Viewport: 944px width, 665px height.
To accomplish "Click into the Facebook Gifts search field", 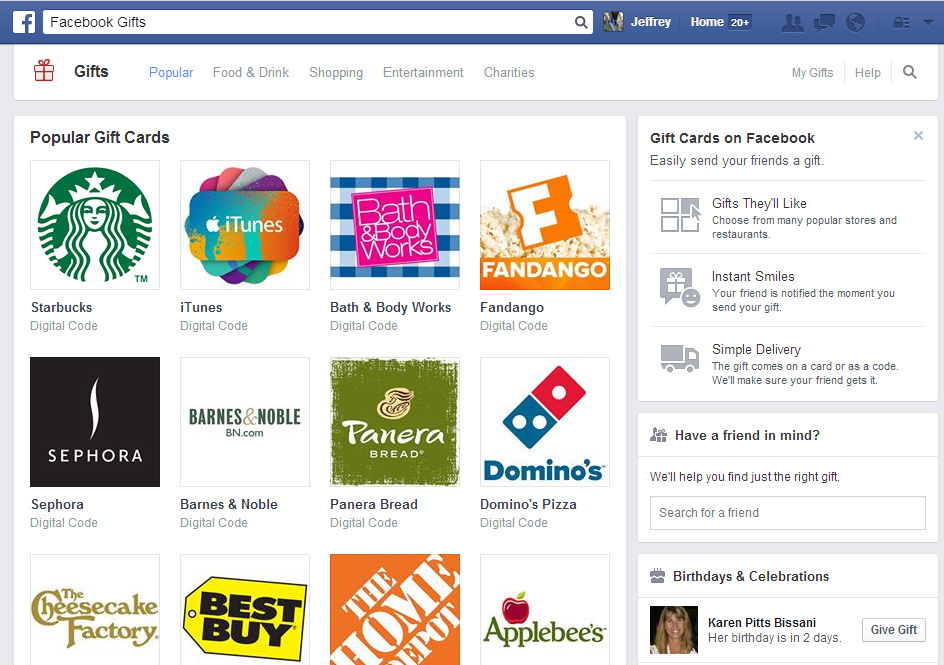I will click(x=317, y=22).
